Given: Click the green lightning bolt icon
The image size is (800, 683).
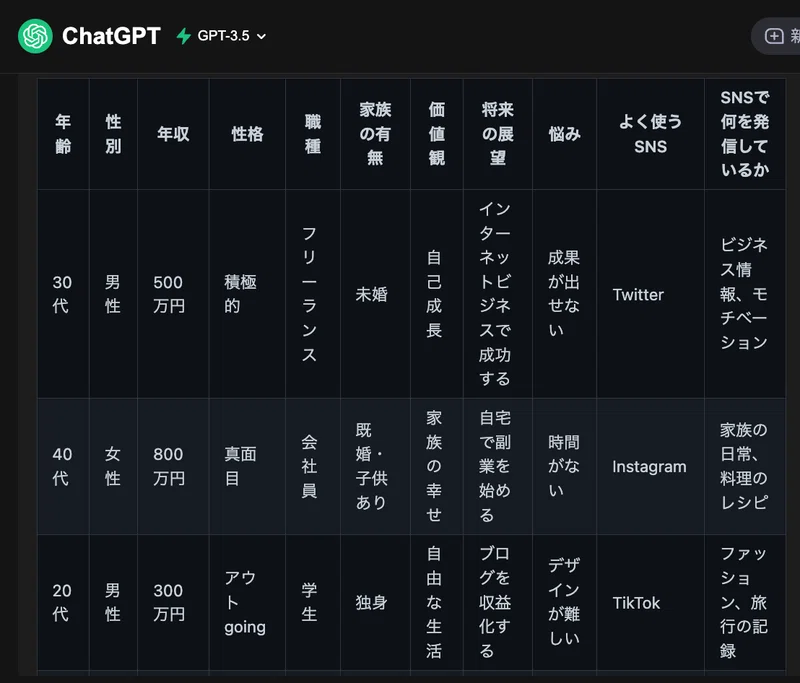Looking at the screenshot, I should point(183,36).
